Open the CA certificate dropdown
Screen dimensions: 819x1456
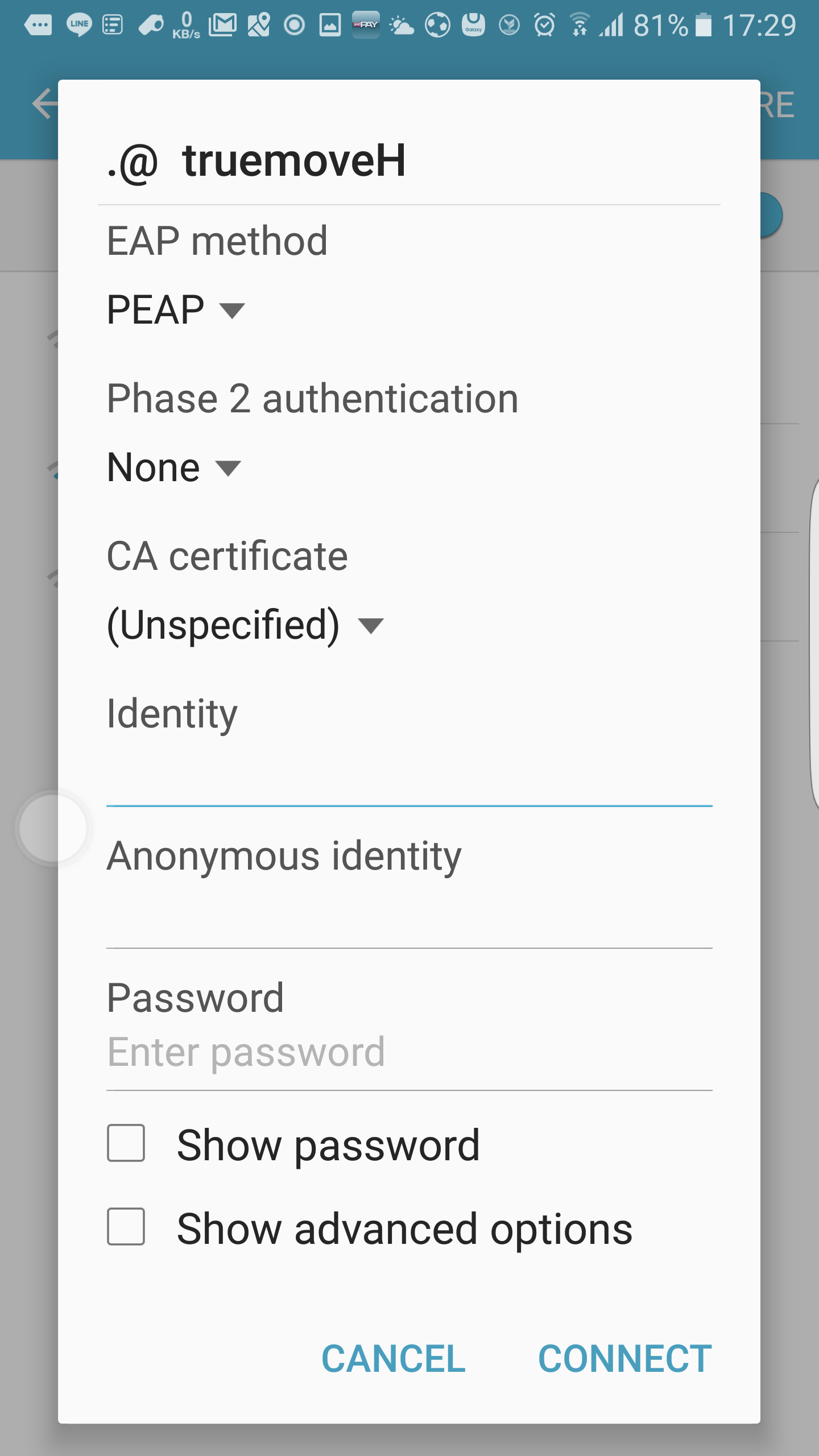(245, 626)
